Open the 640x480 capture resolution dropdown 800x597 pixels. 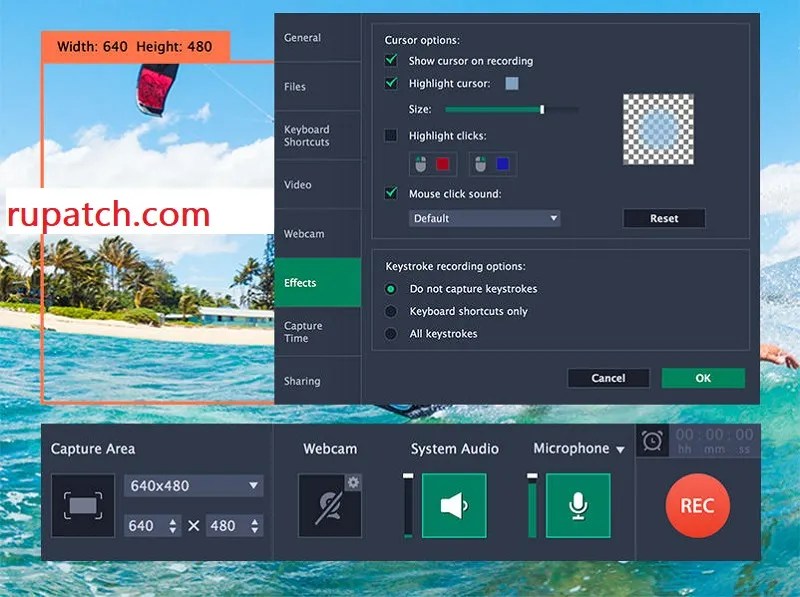(193, 485)
